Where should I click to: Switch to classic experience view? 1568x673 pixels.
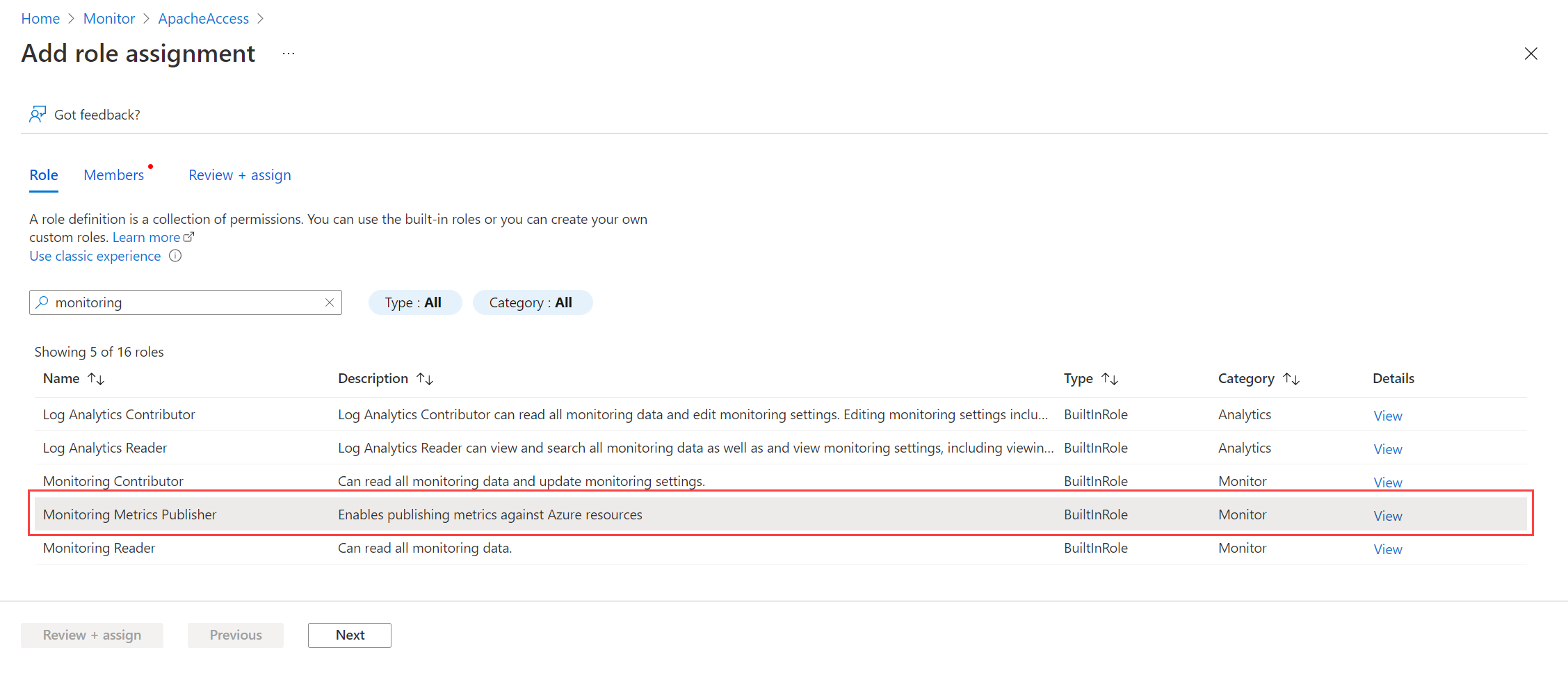pos(94,256)
